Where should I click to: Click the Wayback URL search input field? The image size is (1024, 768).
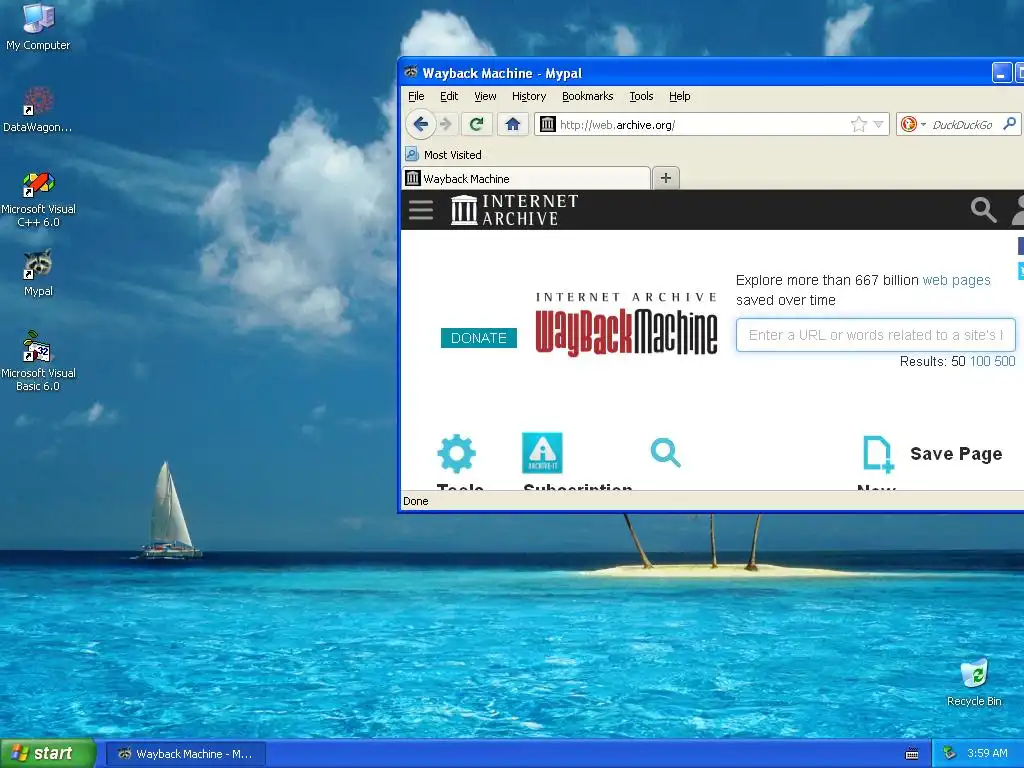[x=876, y=335]
